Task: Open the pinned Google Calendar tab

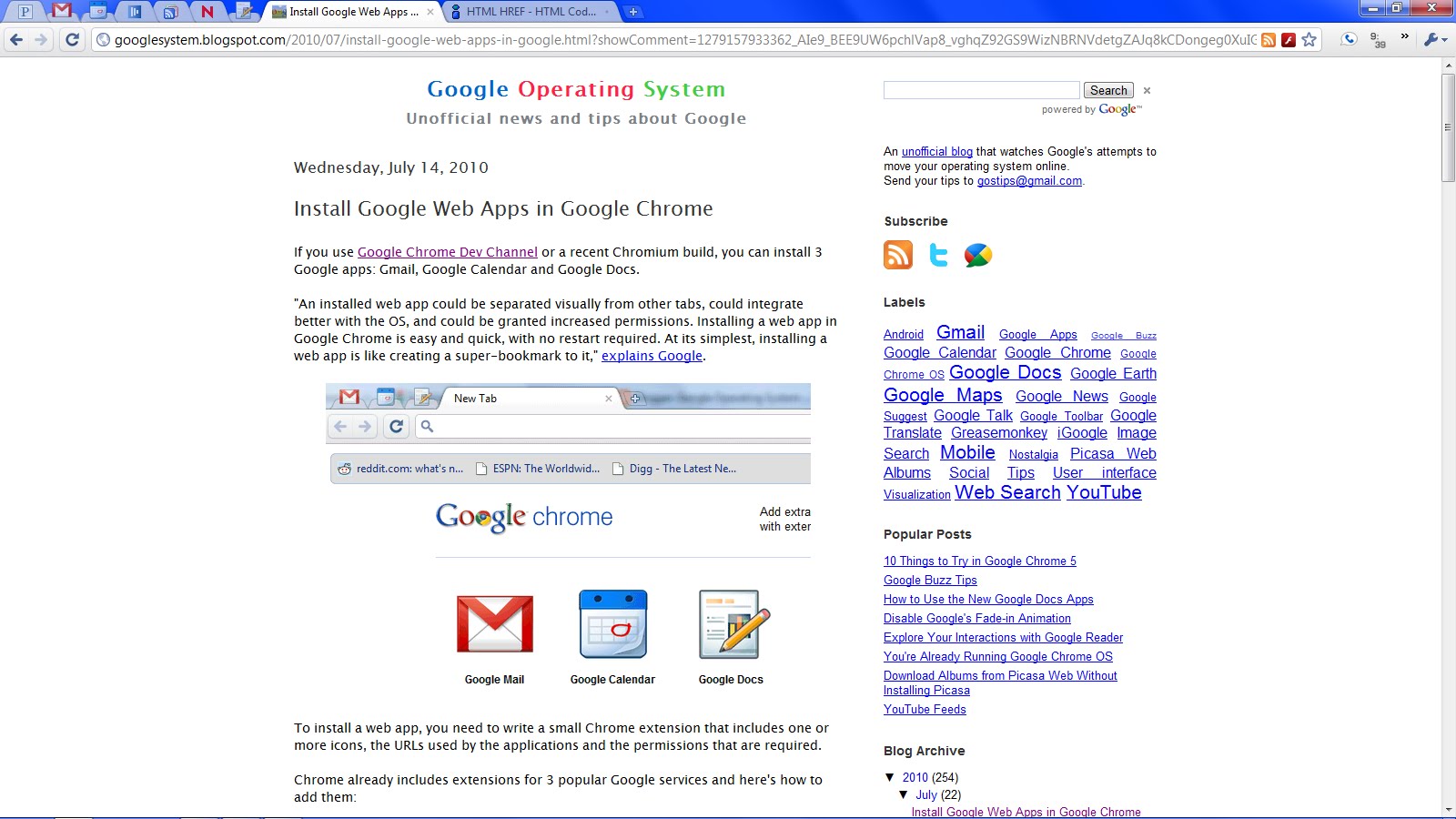Action: click(98, 12)
